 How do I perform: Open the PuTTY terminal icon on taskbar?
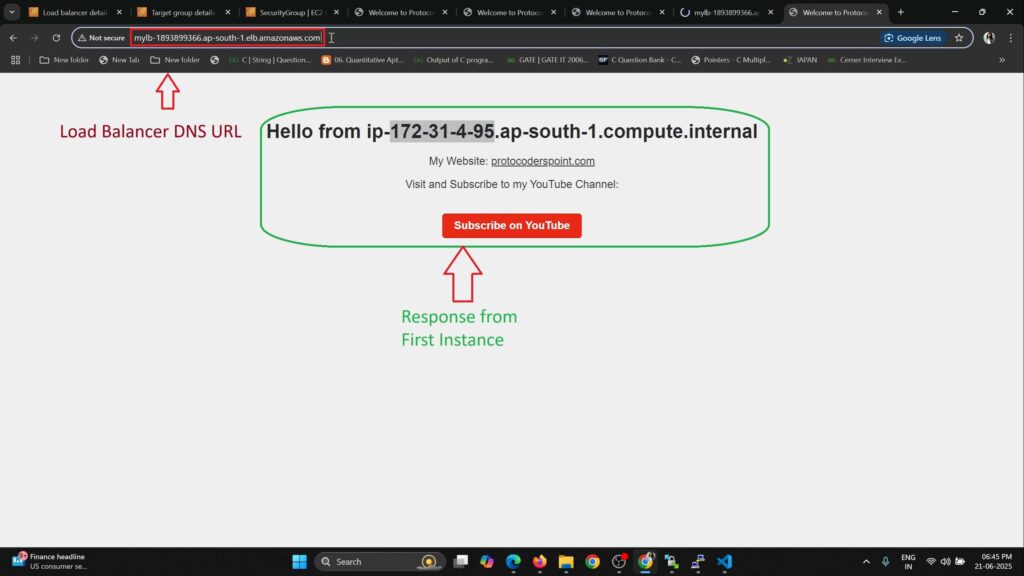click(697, 561)
